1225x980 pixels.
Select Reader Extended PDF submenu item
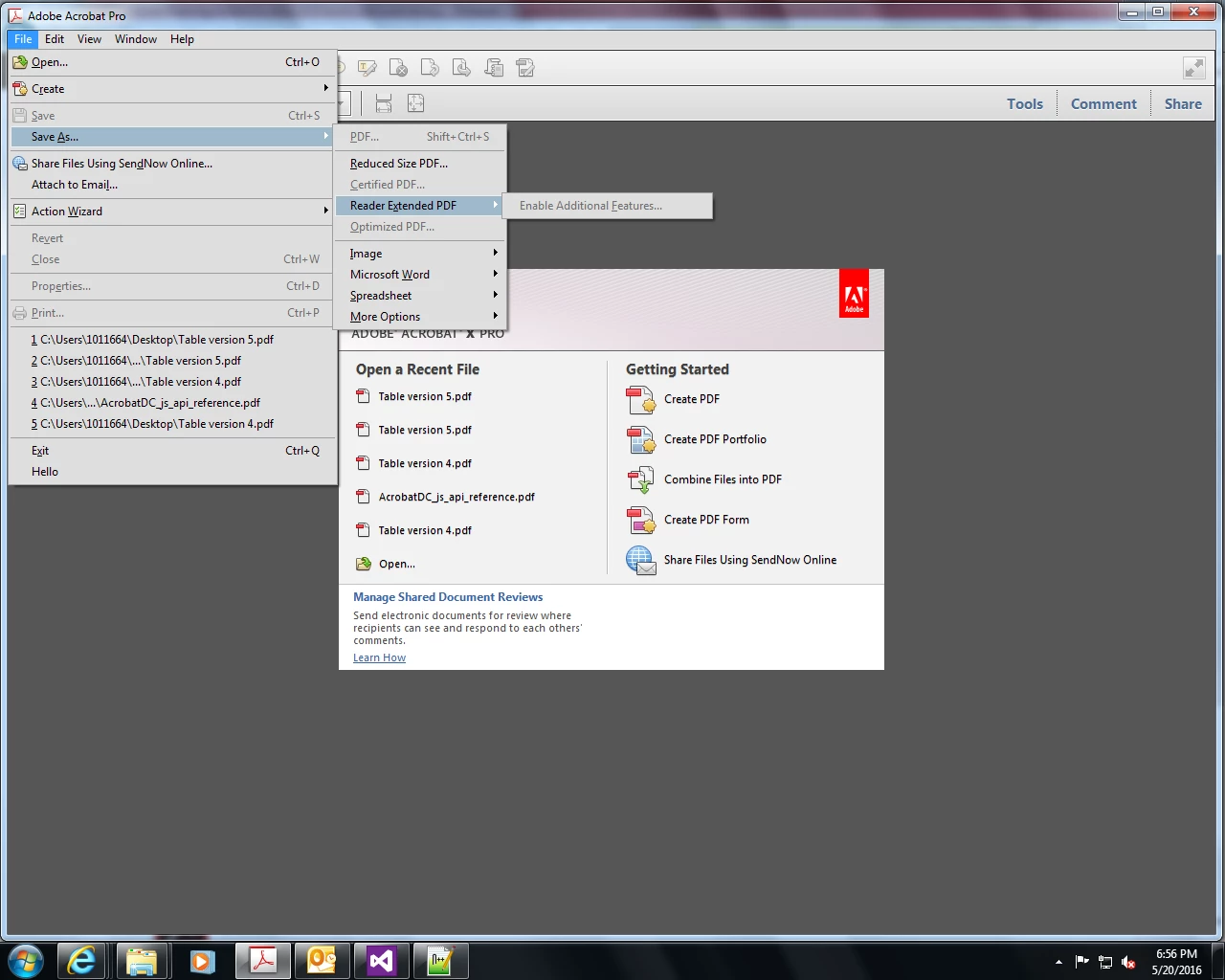click(419, 205)
